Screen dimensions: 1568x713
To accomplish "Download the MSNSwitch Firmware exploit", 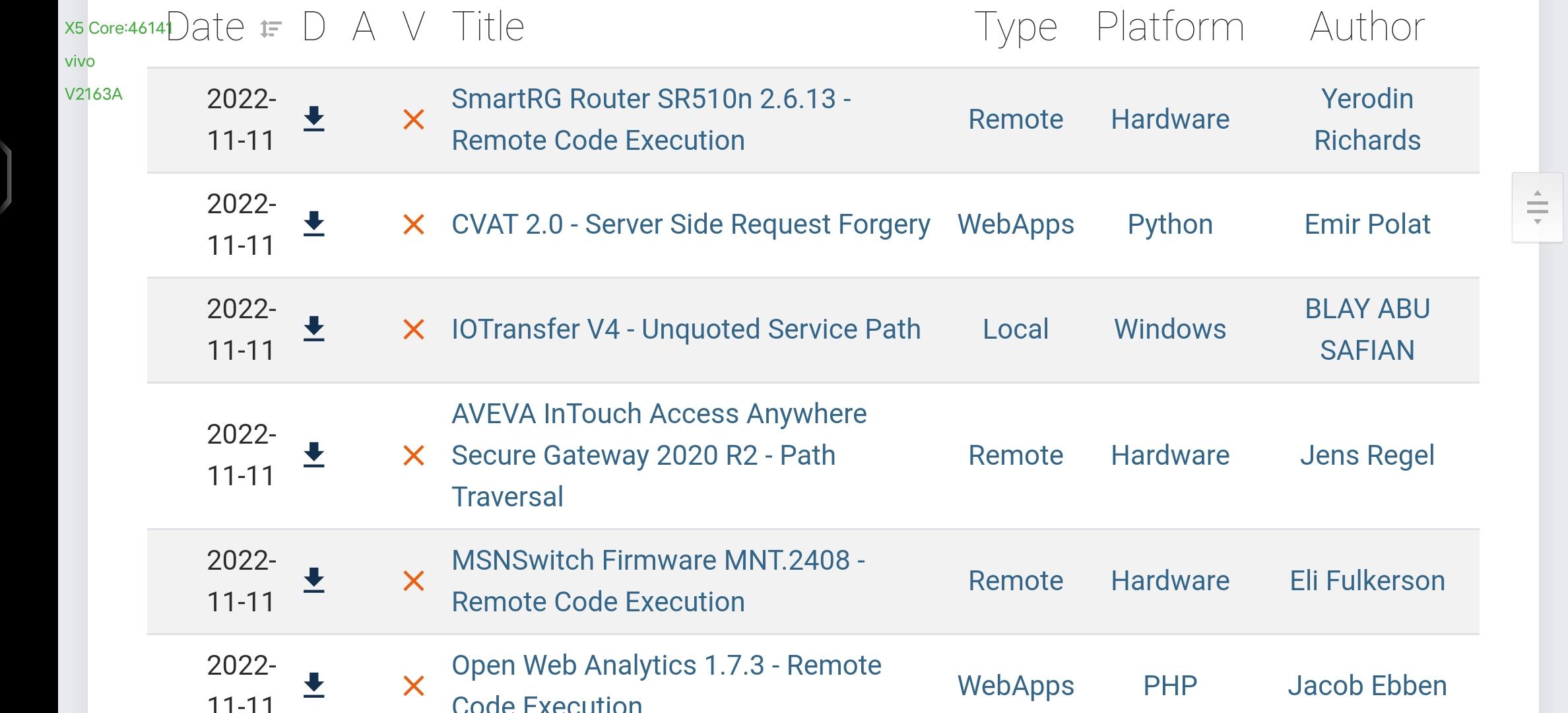I will pos(313,581).
